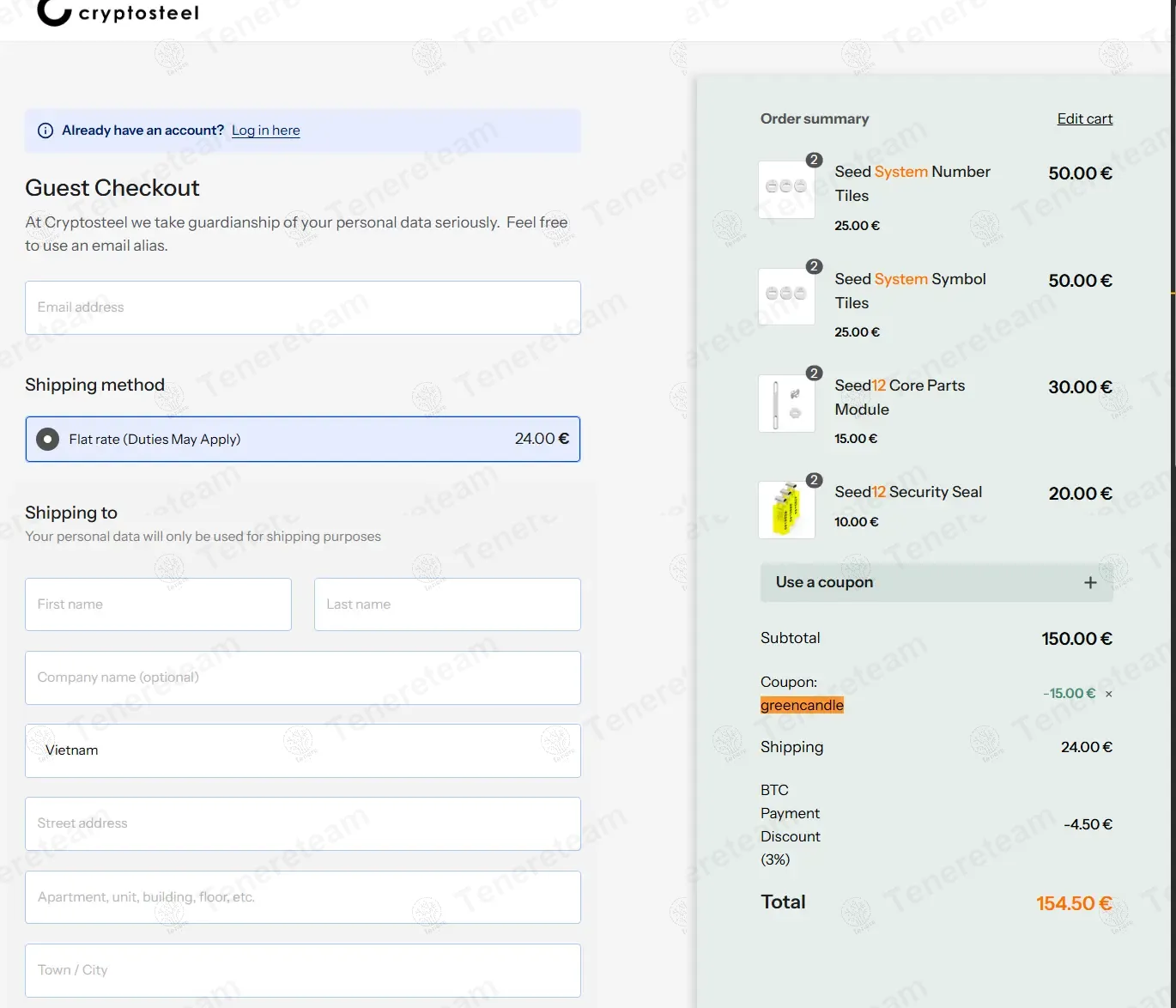Focus the Email address field
This screenshot has width=1176, height=1008.
(302, 307)
